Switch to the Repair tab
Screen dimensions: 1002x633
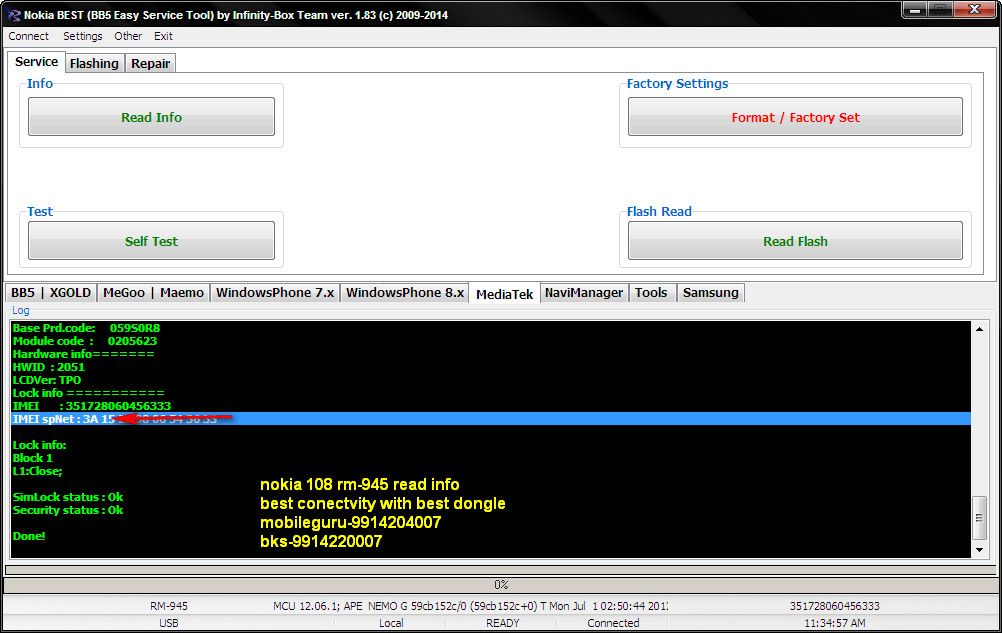[x=150, y=63]
